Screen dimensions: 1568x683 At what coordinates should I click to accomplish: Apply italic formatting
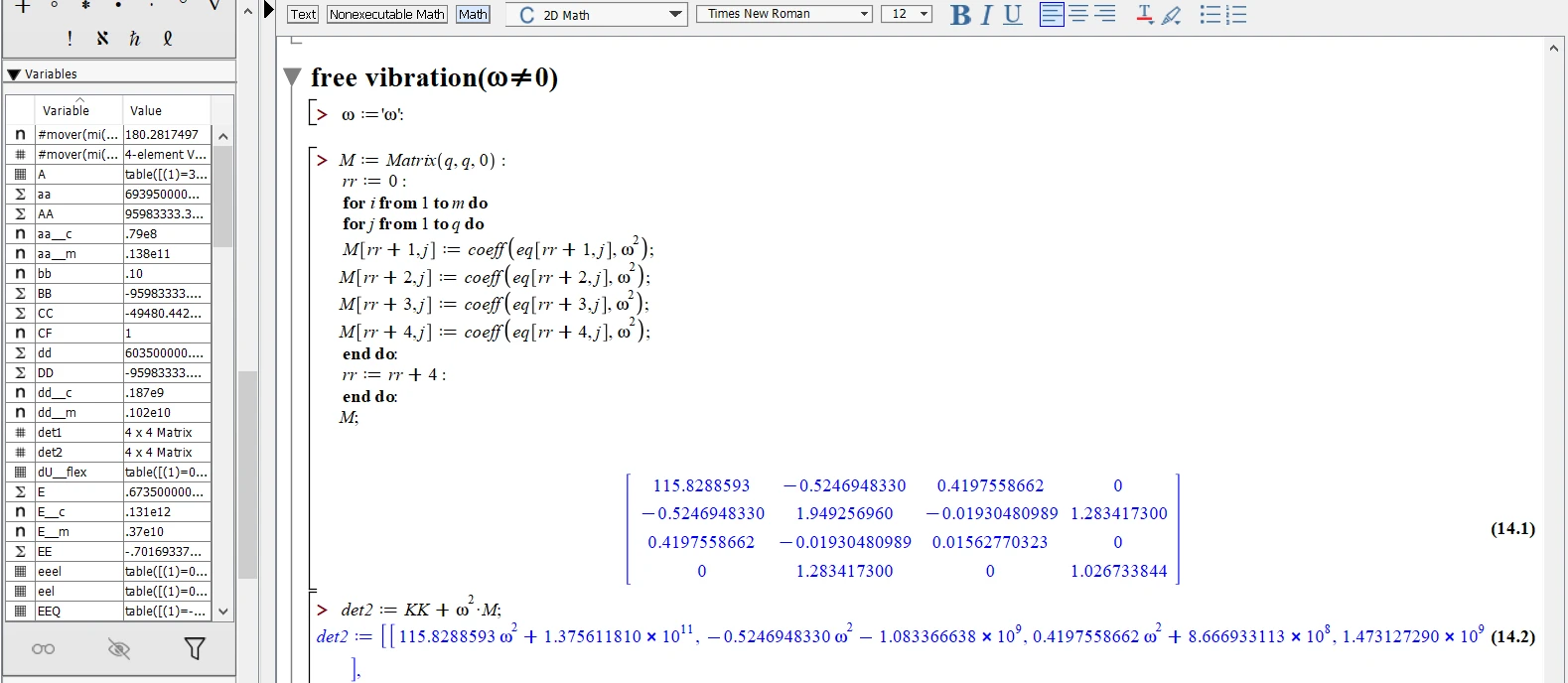[x=986, y=15]
